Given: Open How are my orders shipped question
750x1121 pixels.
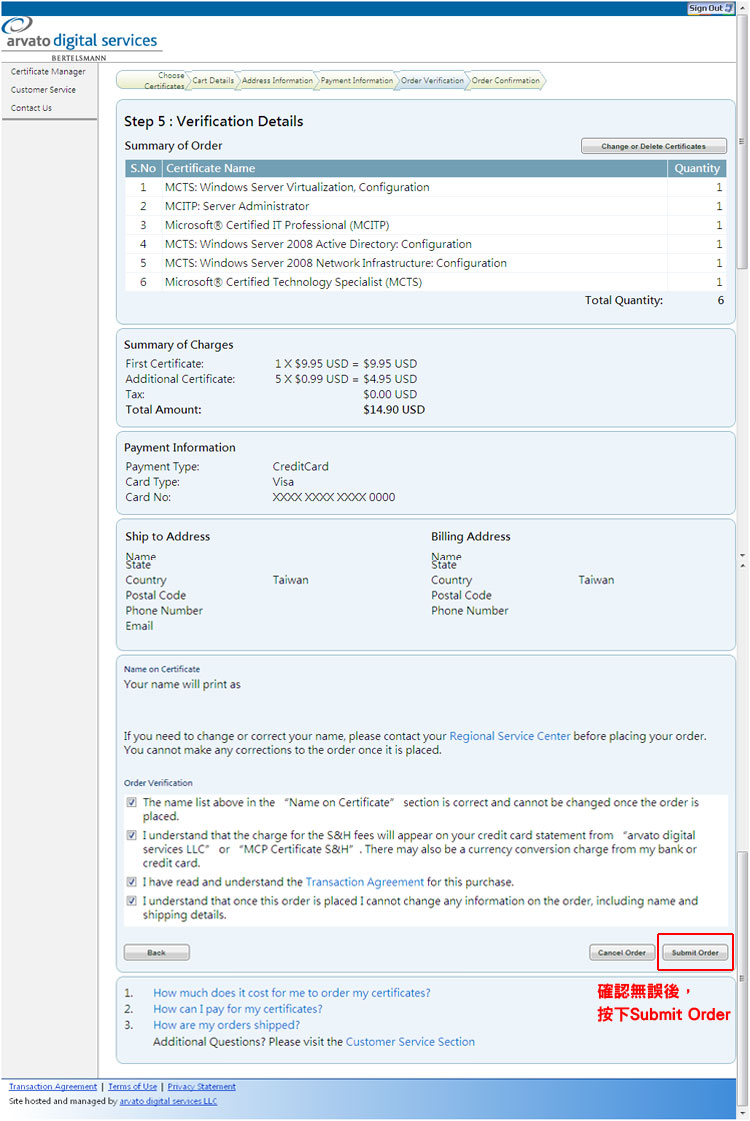Looking at the screenshot, I should click(227, 1025).
